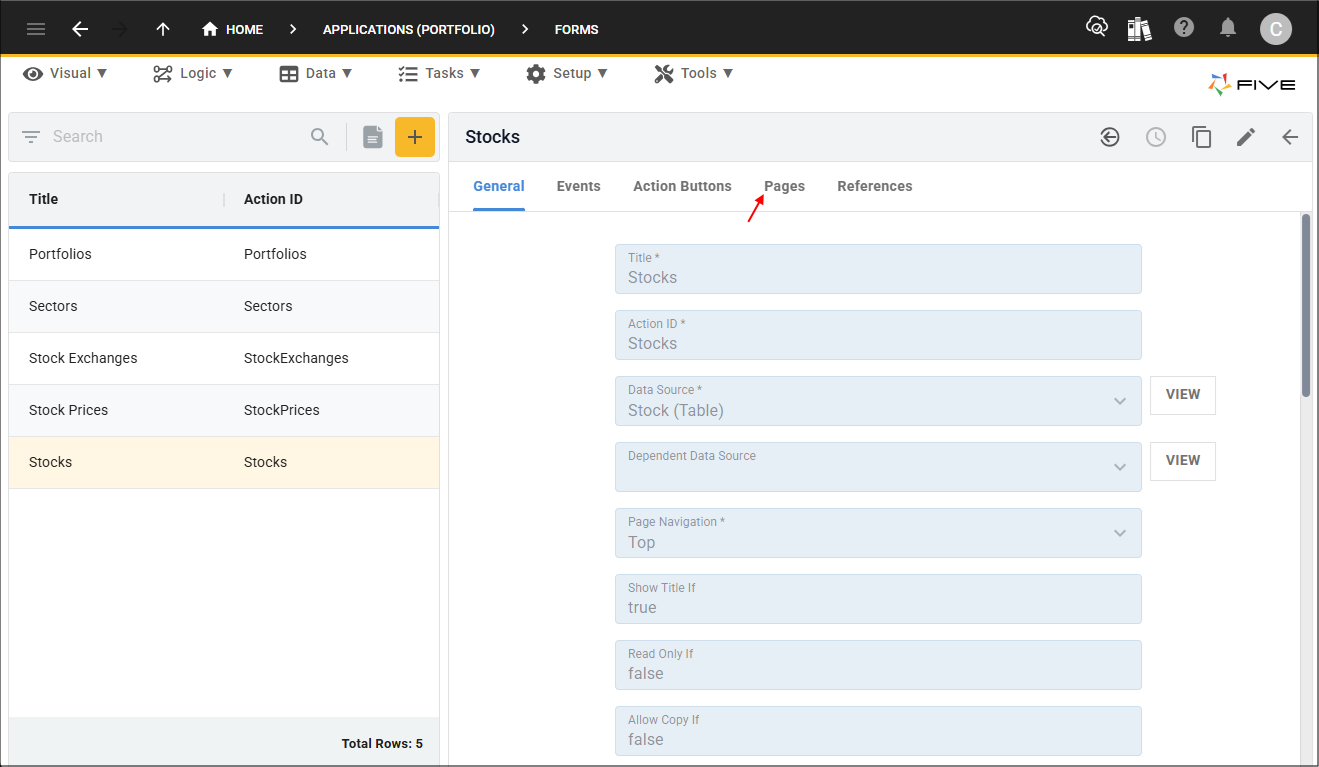
Task: Switch to the References tab
Action: click(x=875, y=186)
